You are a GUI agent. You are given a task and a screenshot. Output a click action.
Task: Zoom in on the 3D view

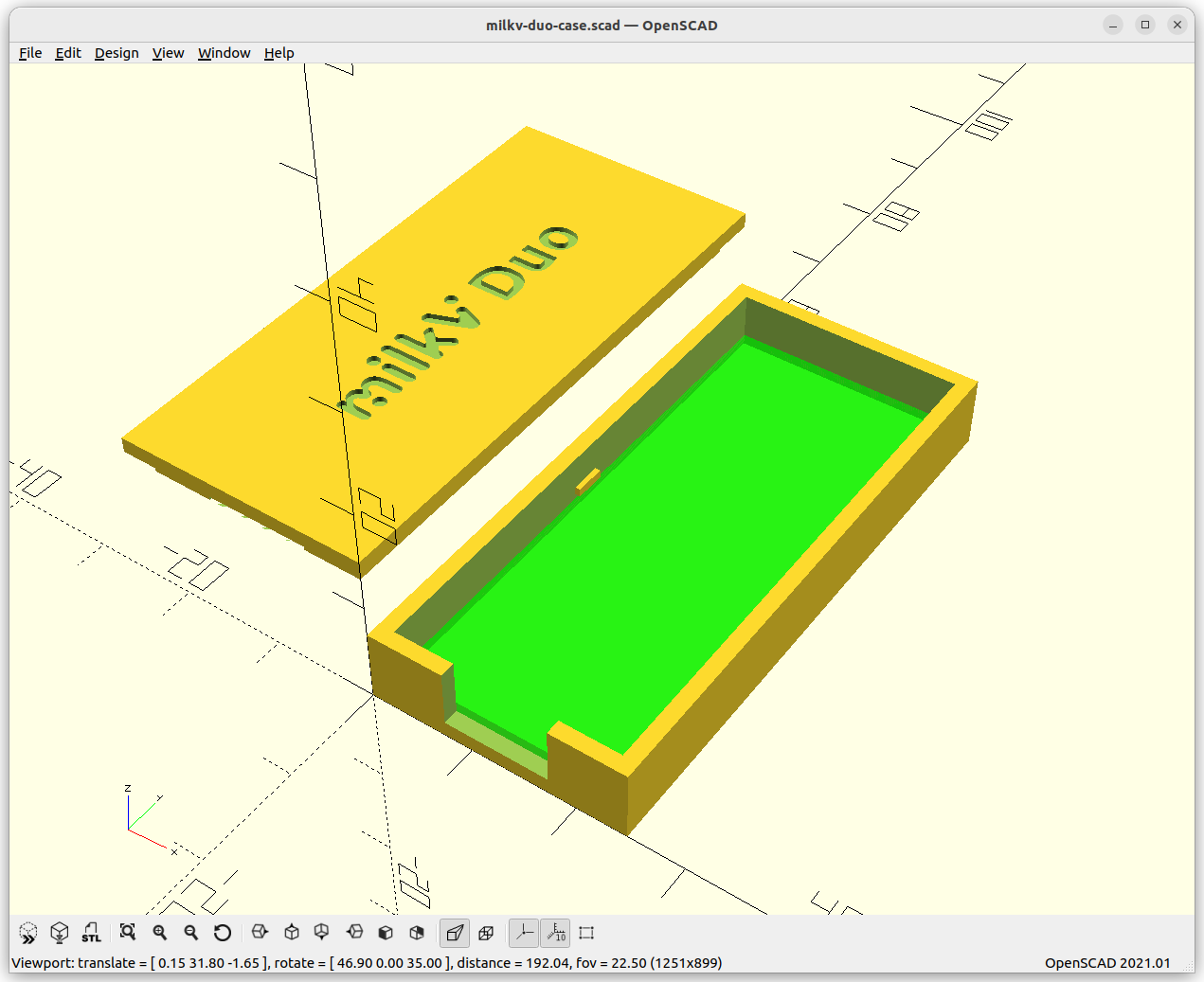tap(160, 933)
